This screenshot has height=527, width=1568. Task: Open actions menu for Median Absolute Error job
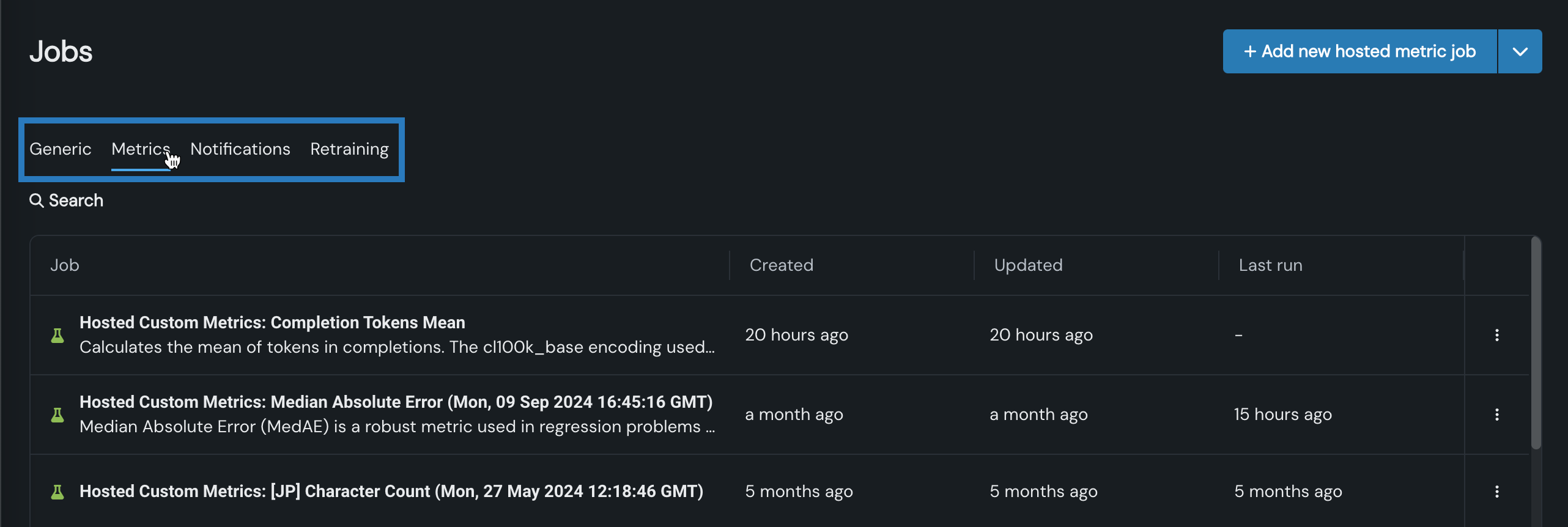point(1496,415)
